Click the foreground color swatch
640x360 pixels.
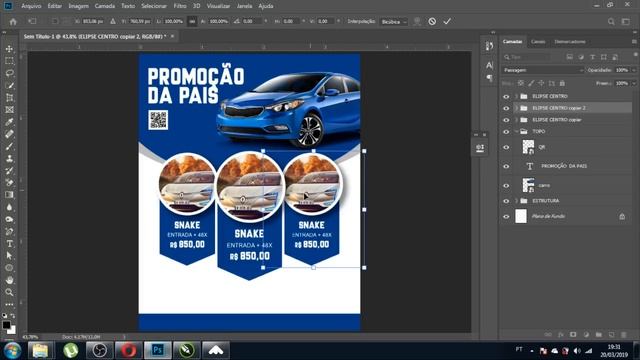pos(6,325)
